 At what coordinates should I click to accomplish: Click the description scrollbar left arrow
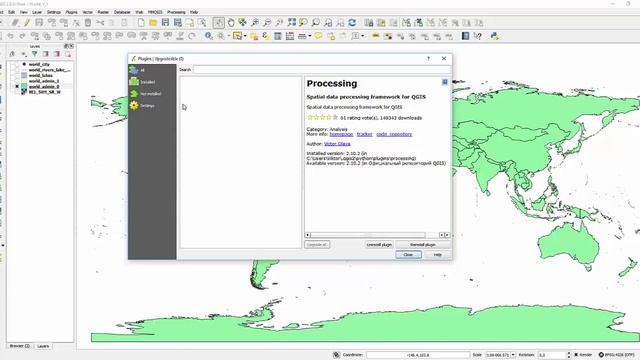click(307, 235)
